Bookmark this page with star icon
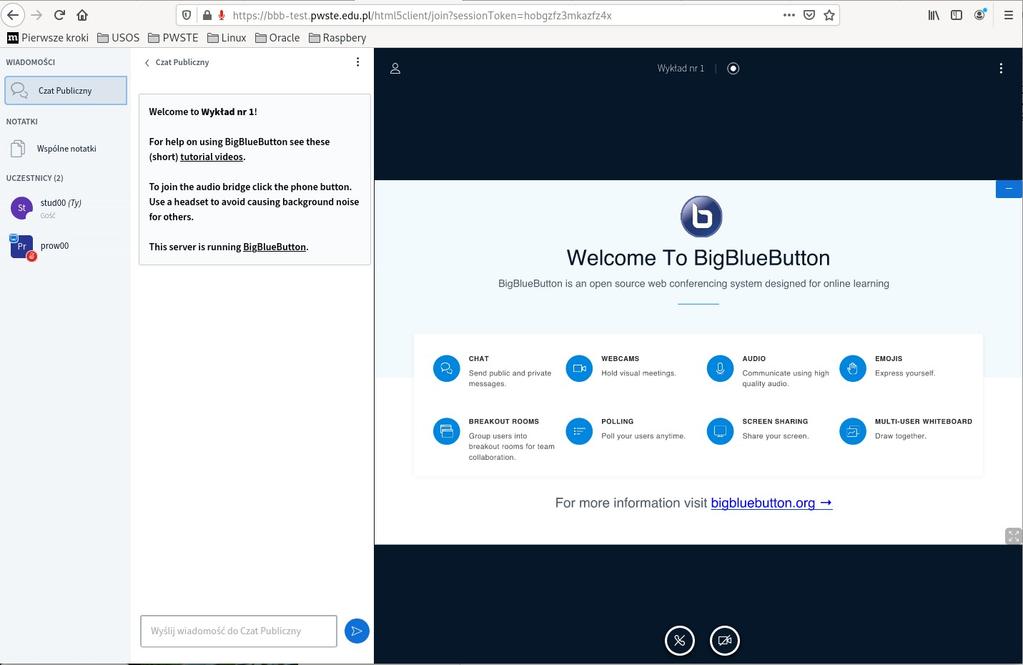The height and width of the screenshot is (665, 1023). pos(829,15)
